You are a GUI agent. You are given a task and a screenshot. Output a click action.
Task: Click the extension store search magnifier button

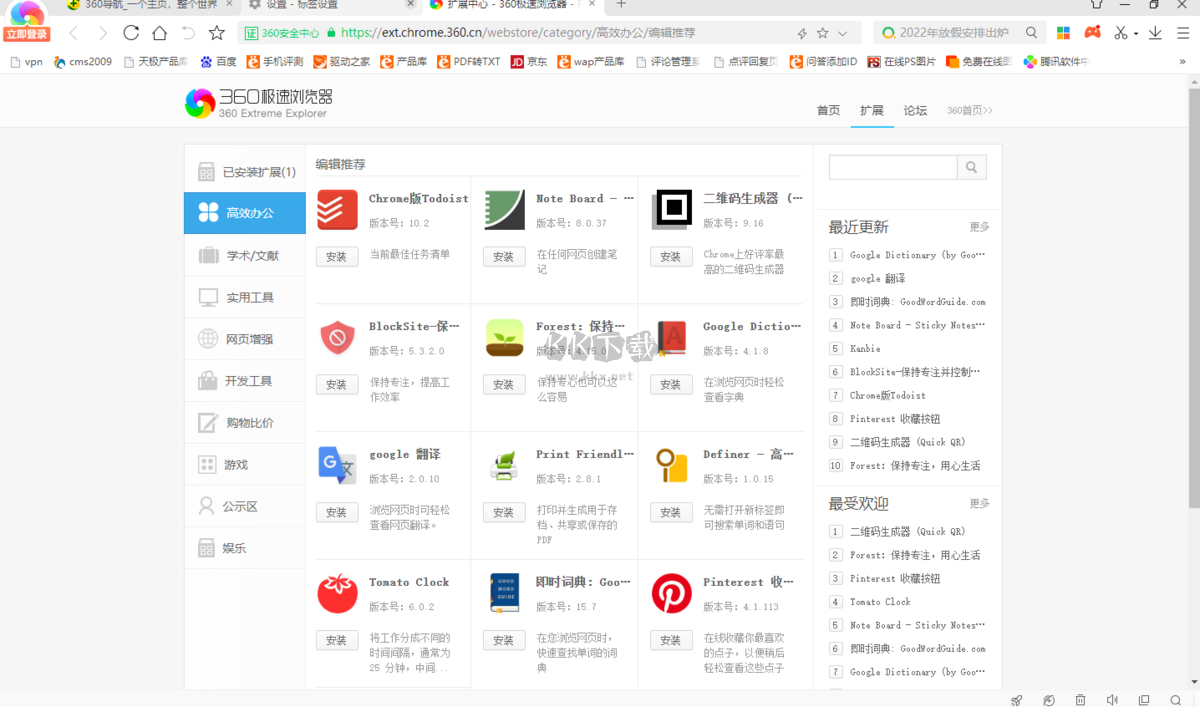[x=972, y=167]
